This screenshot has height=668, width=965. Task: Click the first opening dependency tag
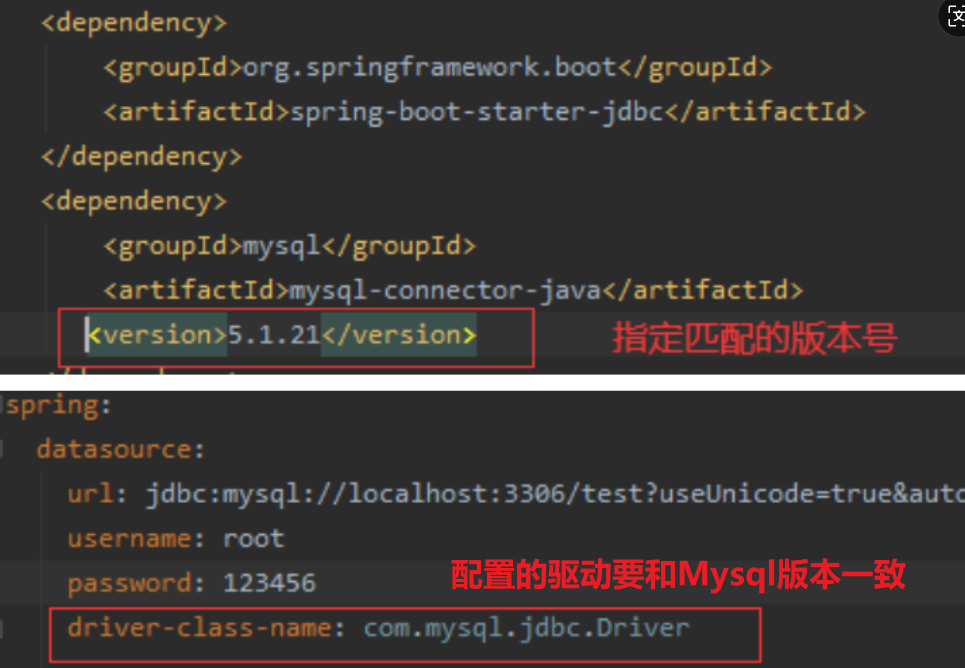coord(134,23)
